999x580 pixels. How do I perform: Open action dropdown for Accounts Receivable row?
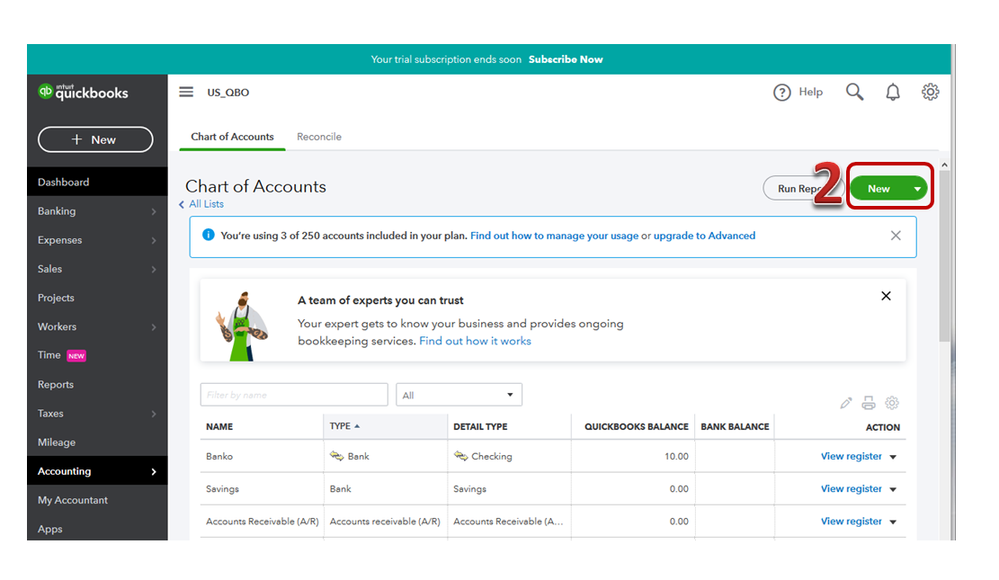(x=893, y=522)
